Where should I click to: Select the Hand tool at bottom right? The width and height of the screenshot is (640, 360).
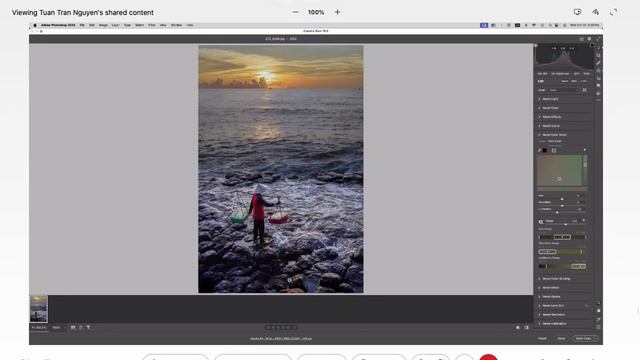pyautogui.click(x=598, y=311)
